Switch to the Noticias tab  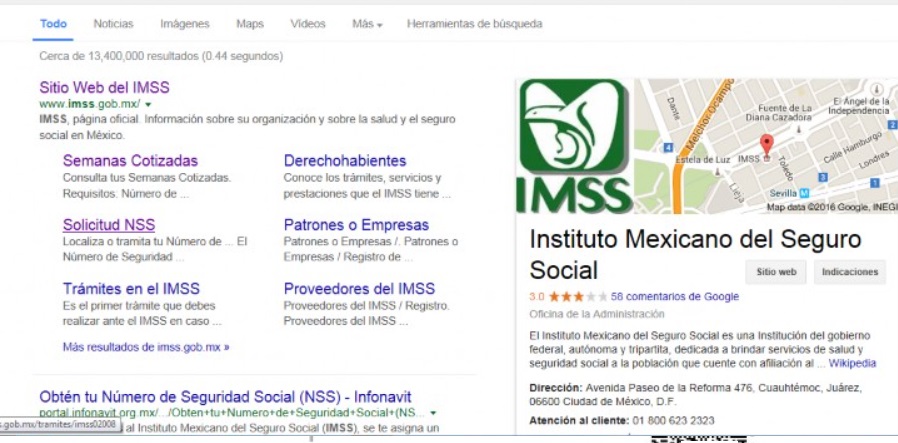click(x=113, y=23)
